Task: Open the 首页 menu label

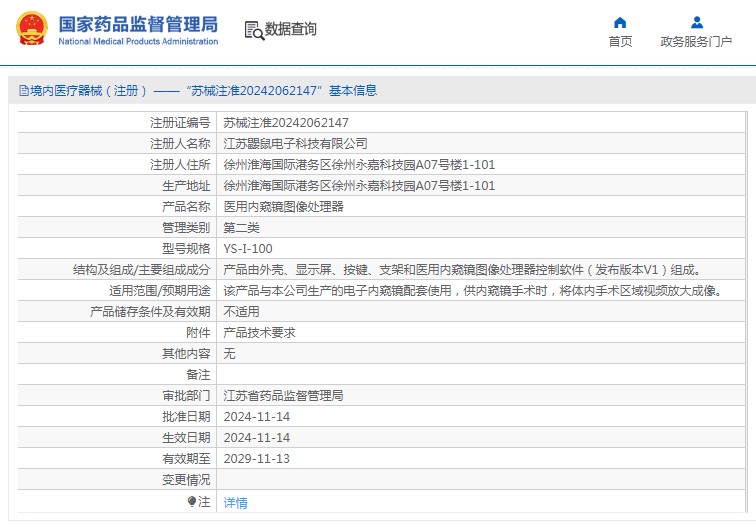Action: [620, 41]
